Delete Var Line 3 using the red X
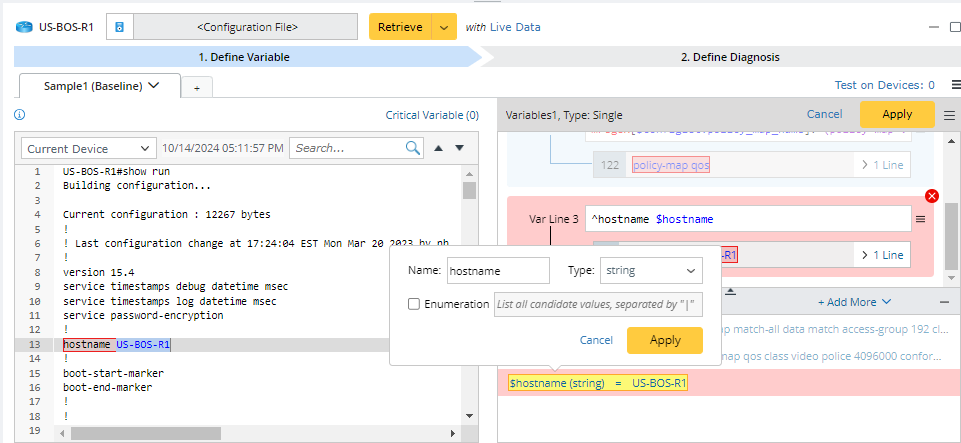This screenshot has width=961, height=443. tap(932, 196)
